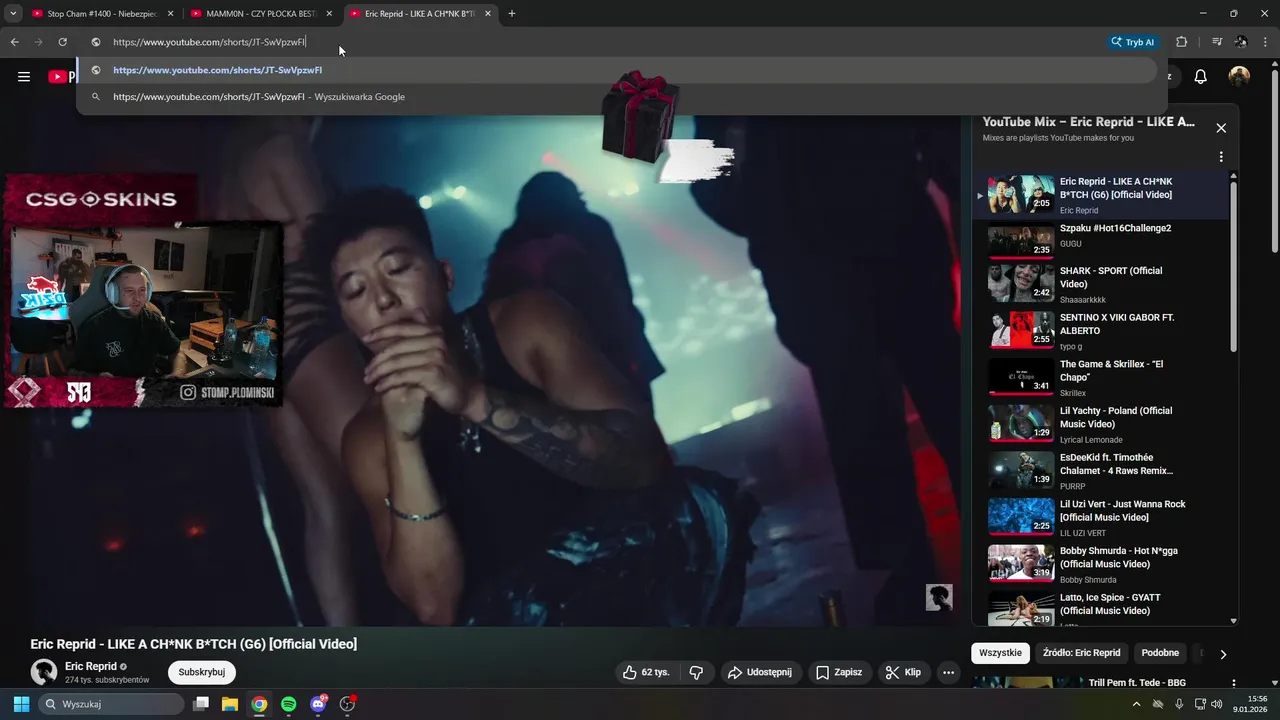The image size is (1280, 720).
Task: Open the Eric Reprid channel name link
Action: click(x=91, y=666)
